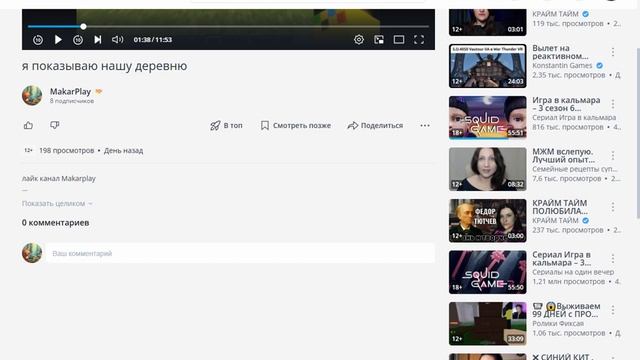Skip forward 10 seconds

point(78,40)
